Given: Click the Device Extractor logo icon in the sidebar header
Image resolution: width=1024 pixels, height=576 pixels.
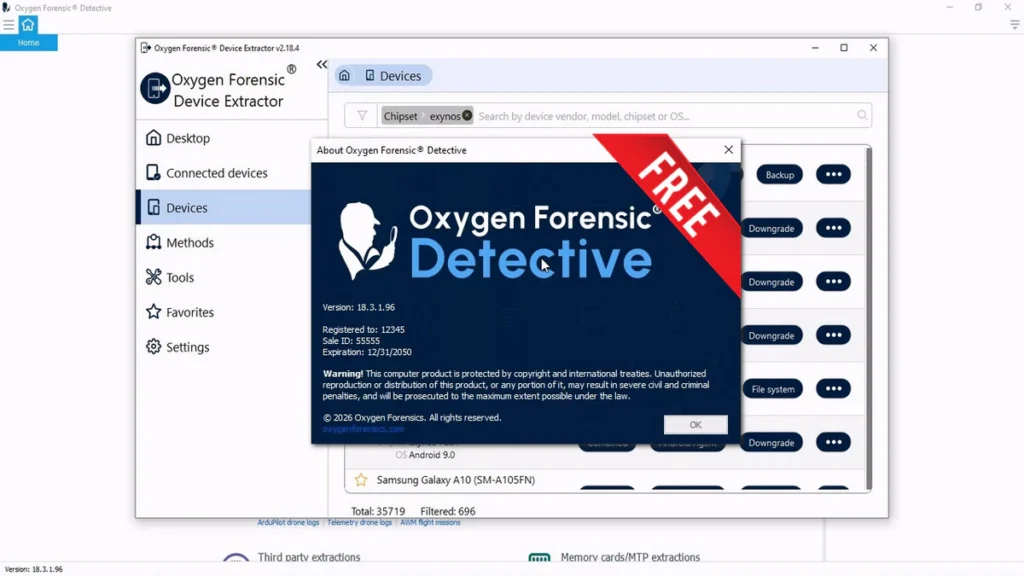Looking at the screenshot, I should 155,88.
